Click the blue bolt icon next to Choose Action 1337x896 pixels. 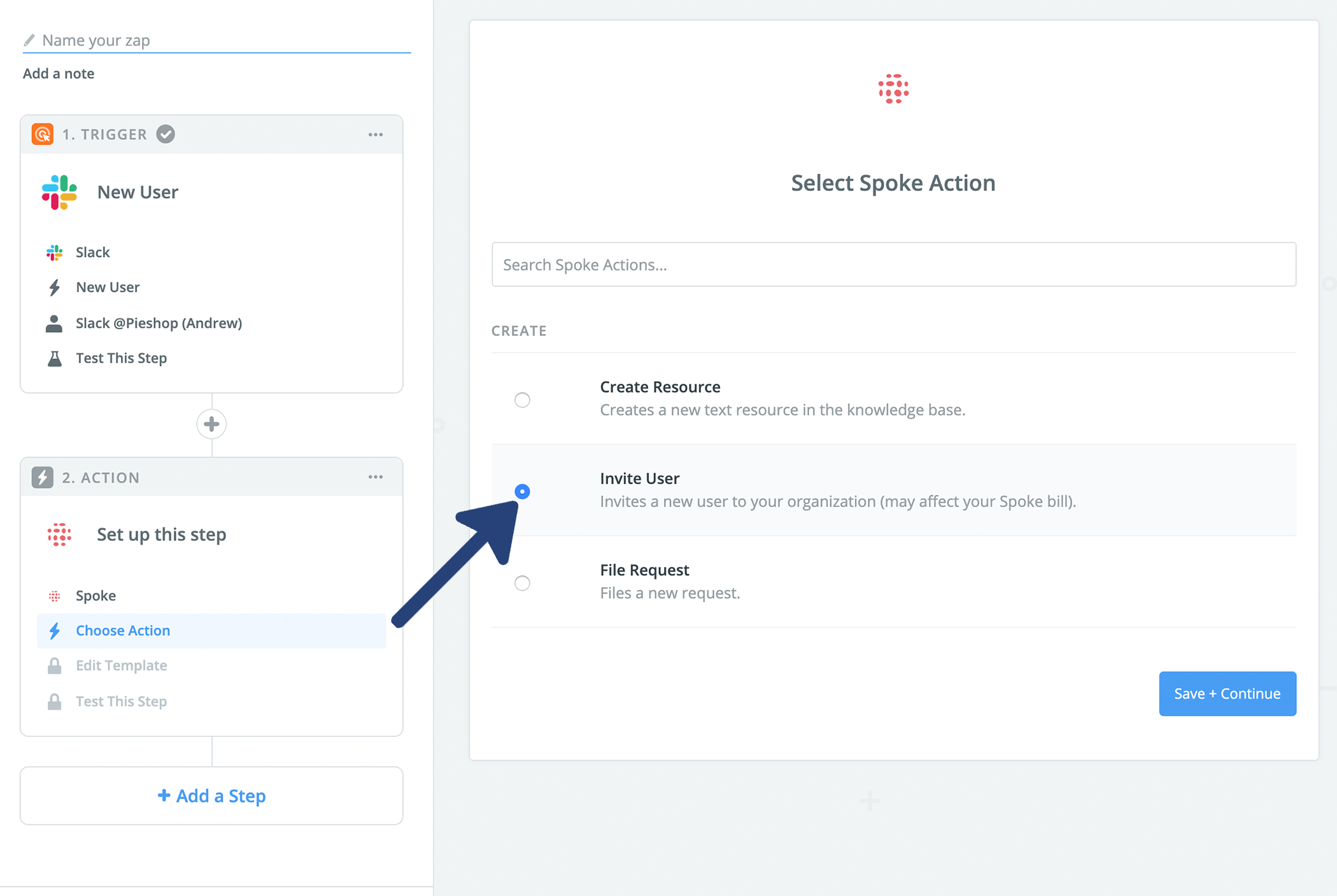click(55, 631)
